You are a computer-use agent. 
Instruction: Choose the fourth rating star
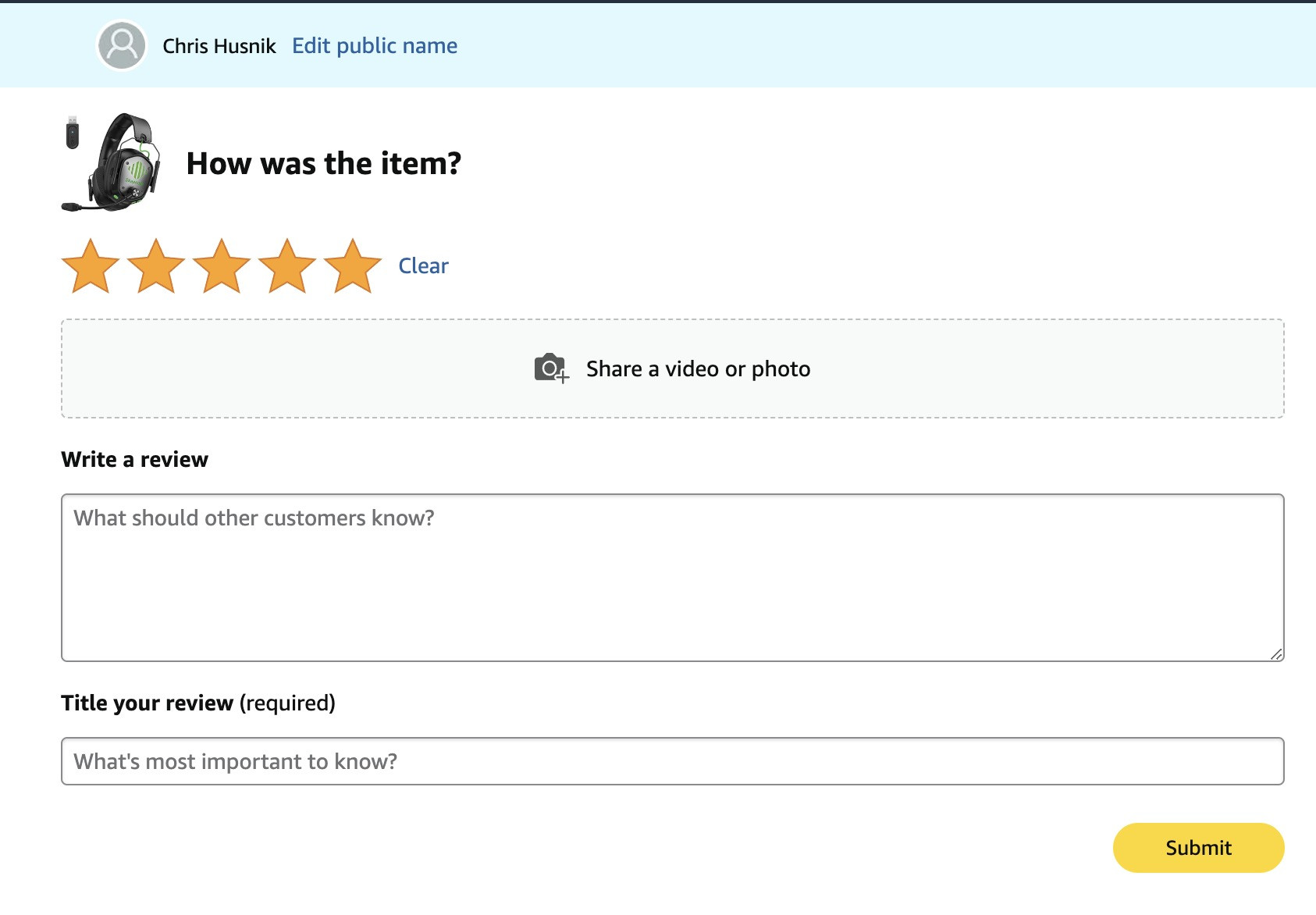click(x=287, y=266)
